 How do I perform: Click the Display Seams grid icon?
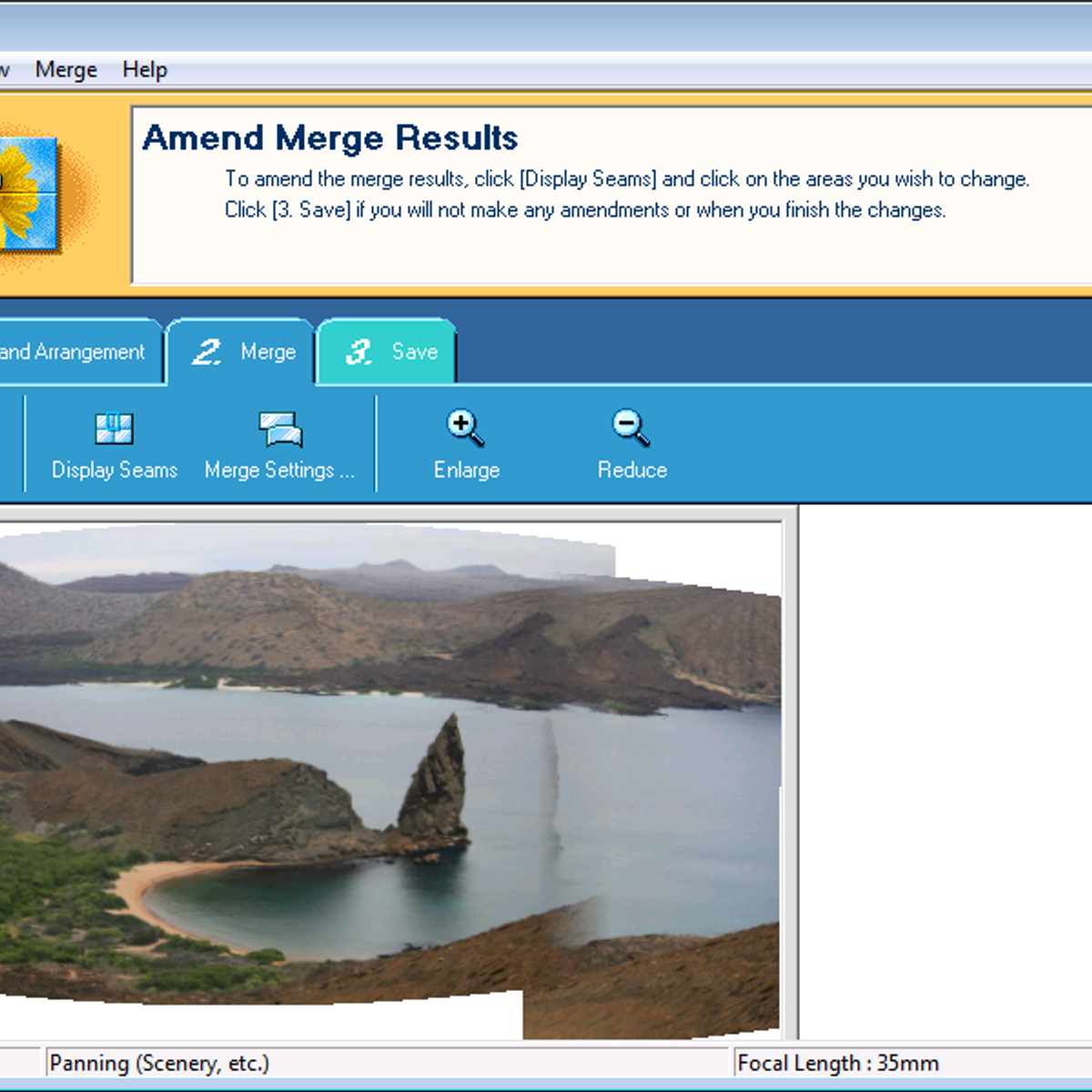click(x=114, y=428)
